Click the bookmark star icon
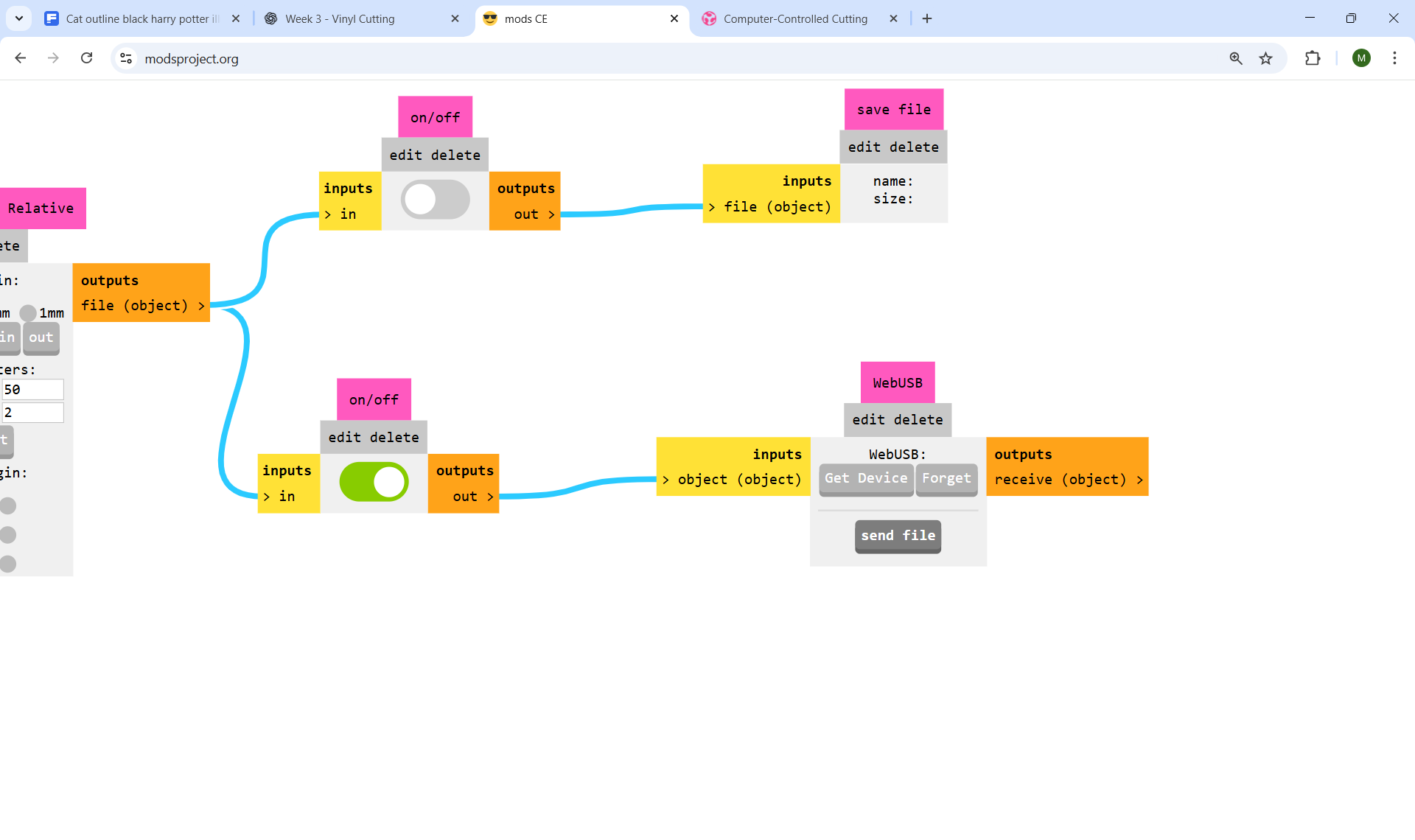This screenshot has height=840, width=1415. (1265, 58)
